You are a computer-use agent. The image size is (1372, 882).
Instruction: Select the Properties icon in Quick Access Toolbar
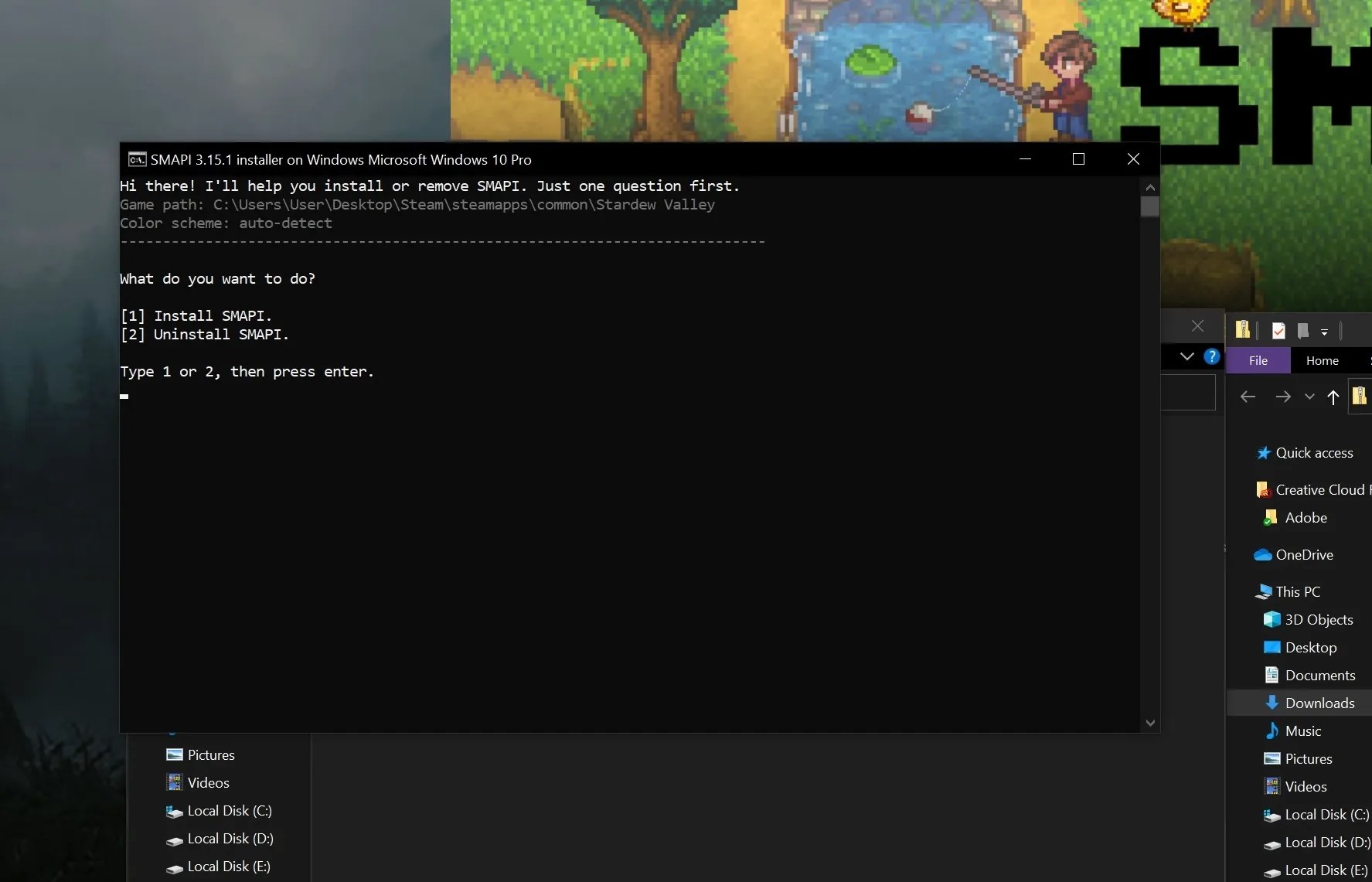coord(1279,330)
